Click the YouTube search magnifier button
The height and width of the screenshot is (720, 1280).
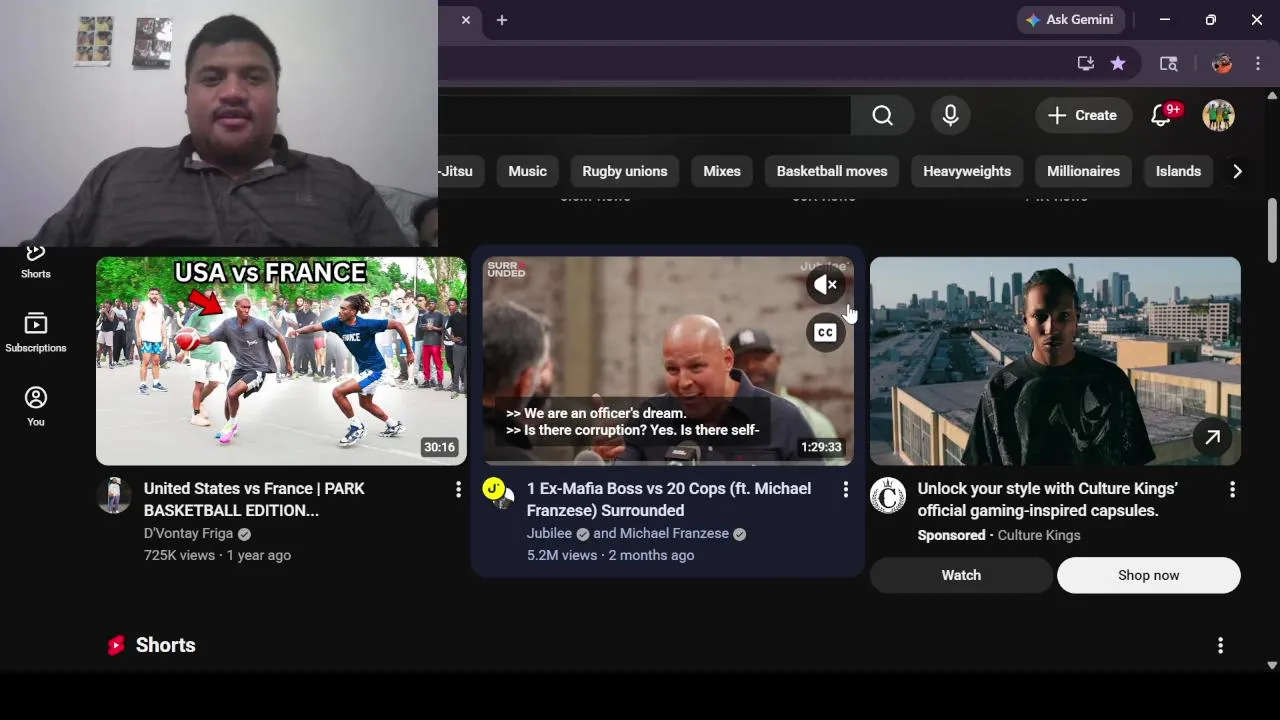(x=882, y=116)
